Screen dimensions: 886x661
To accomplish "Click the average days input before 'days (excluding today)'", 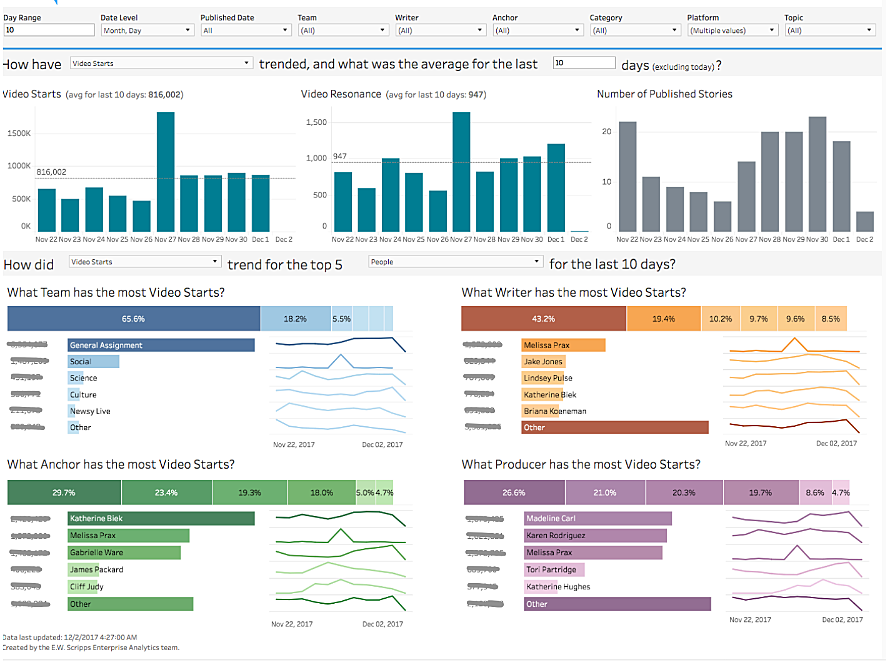I will pyautogui.click(x=583, y=63).
